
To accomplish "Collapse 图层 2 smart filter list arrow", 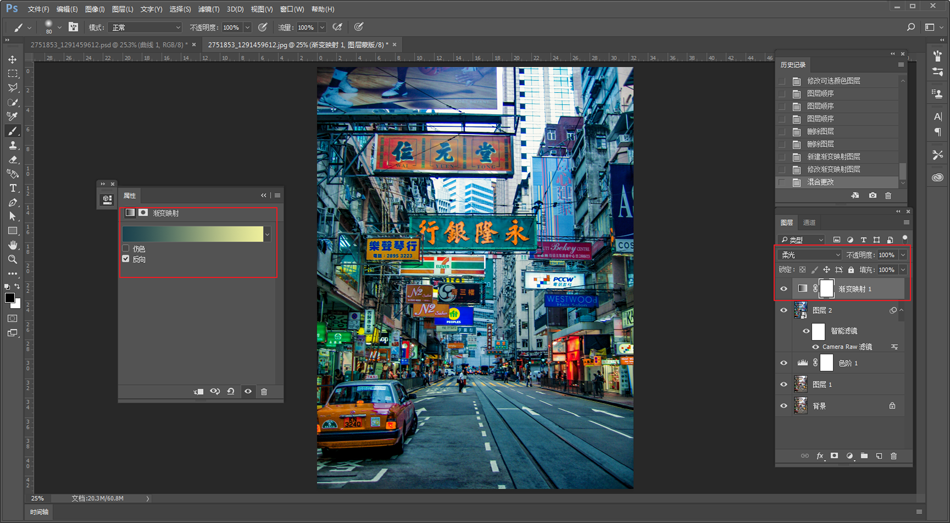I will [x=901, y=310].
